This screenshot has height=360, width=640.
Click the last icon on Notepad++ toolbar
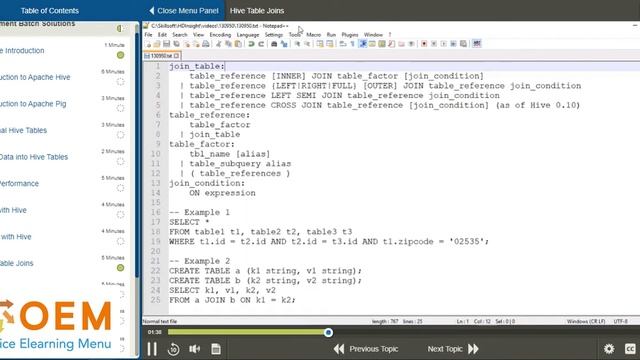pyautogui.click(x=476, y=44)
